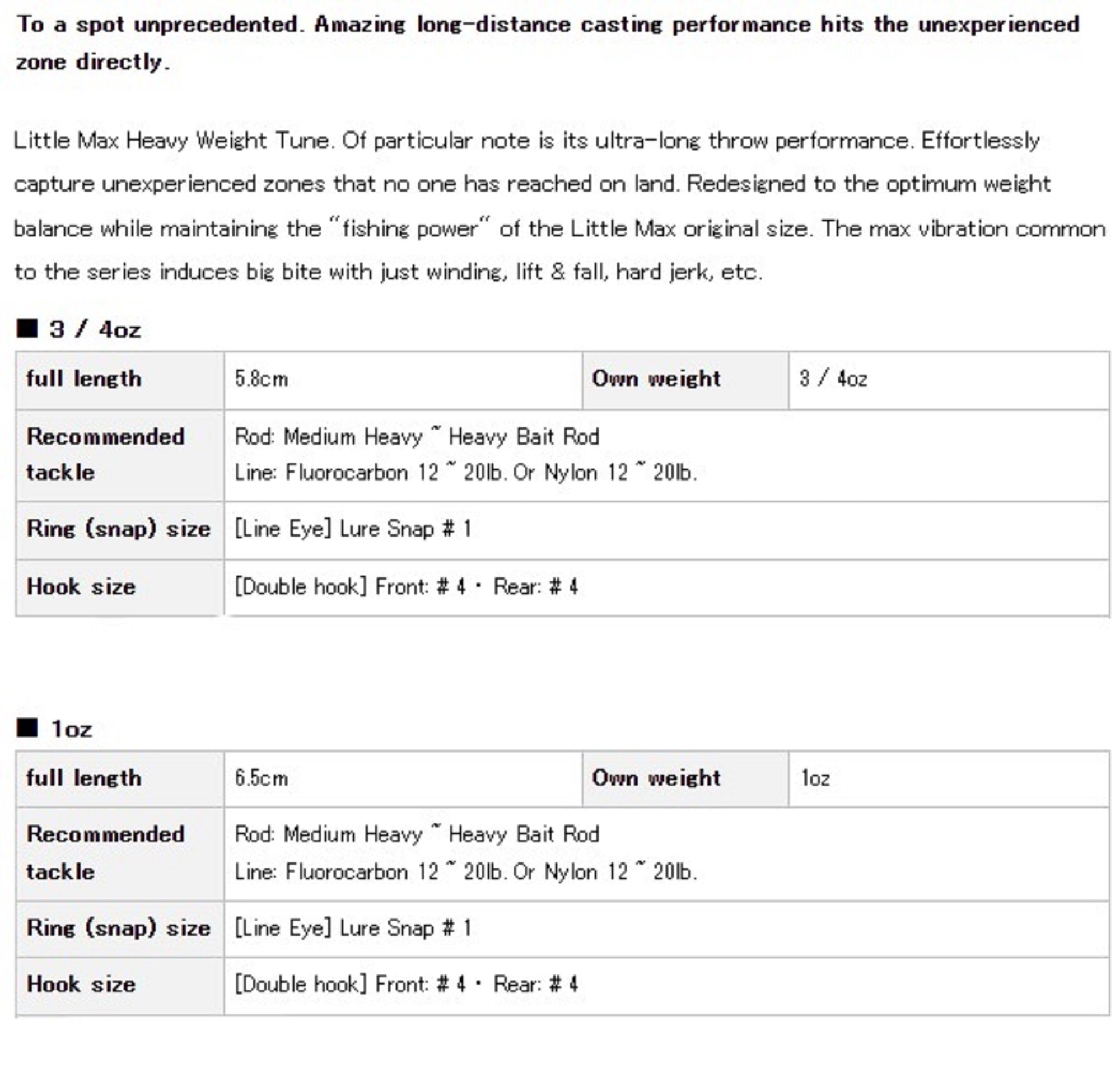Image resolution: width=1120 pixels, height=1082 pixels.
Task: Click "[Line Eye] Lure Snap # 1" in 3/4oz table
Action: (x=353, y=529)
